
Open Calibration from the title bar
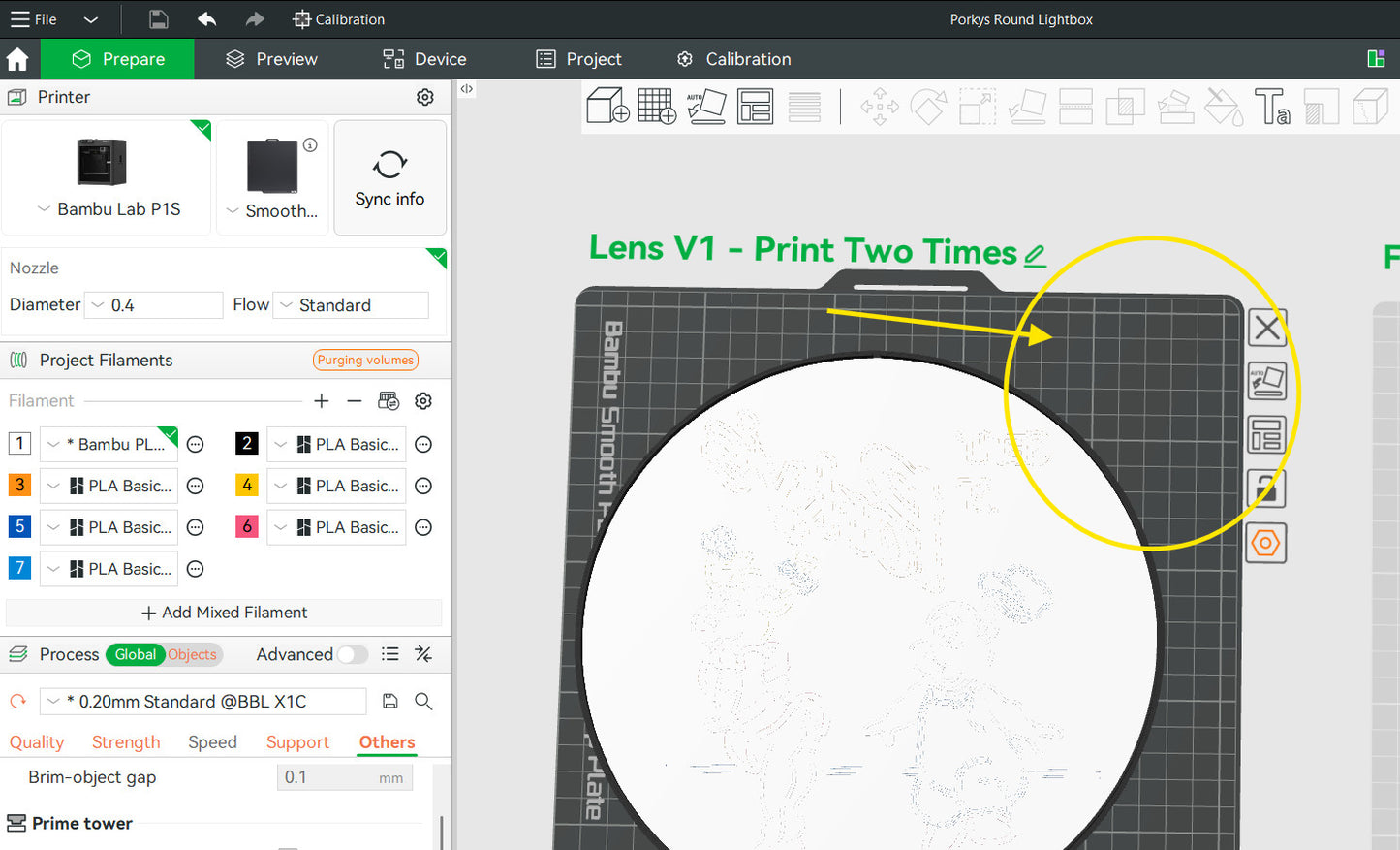[338, 19]
